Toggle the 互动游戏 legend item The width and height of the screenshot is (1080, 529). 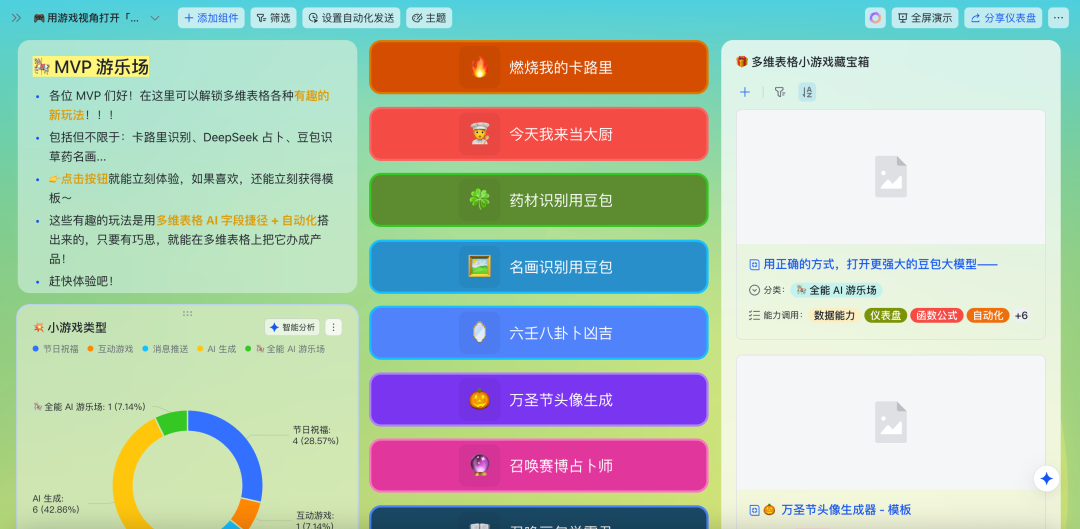(111, 349)
